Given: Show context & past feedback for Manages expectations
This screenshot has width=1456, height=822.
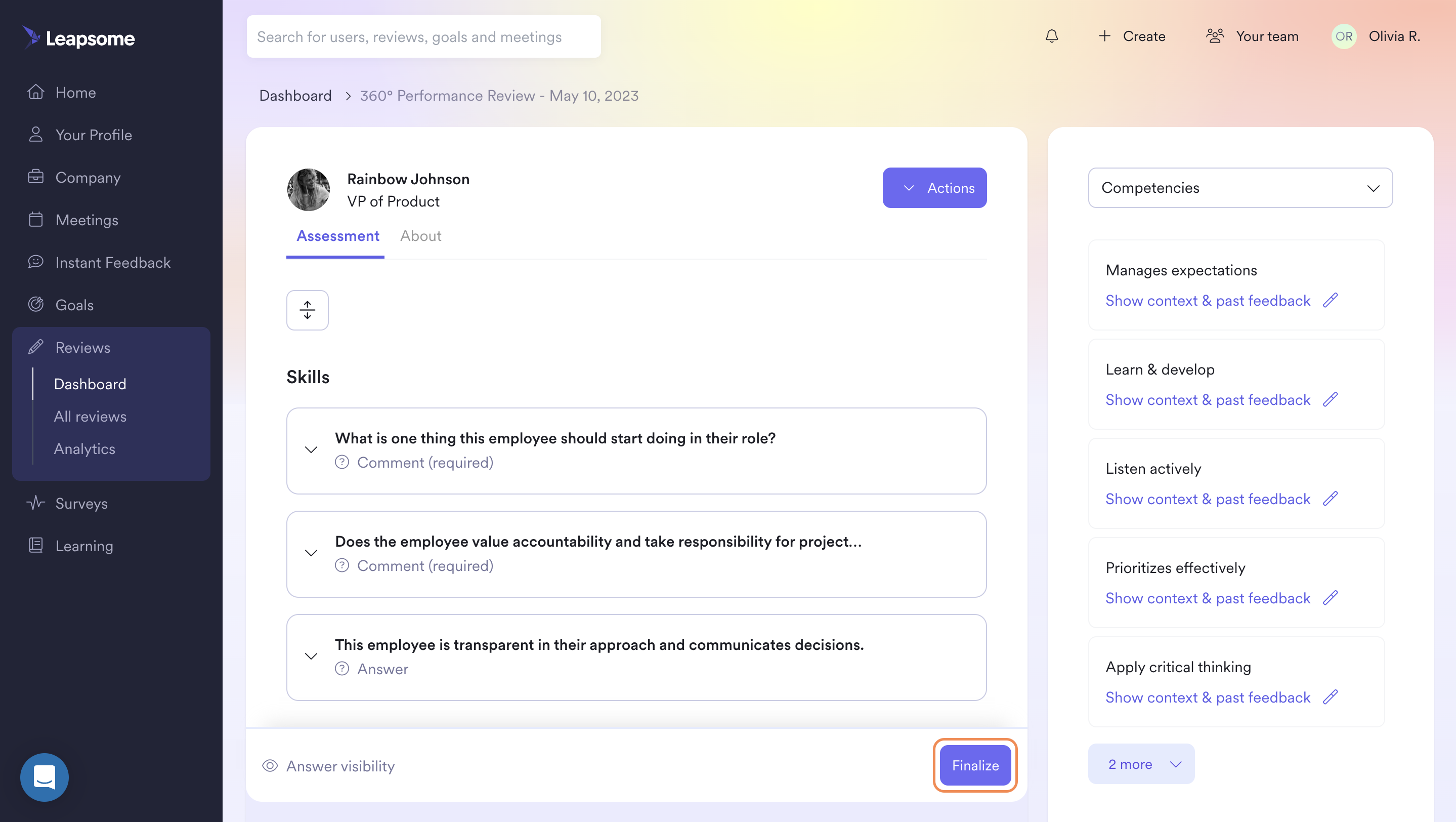Looking at the screenshot, I should pos(1208,301).
